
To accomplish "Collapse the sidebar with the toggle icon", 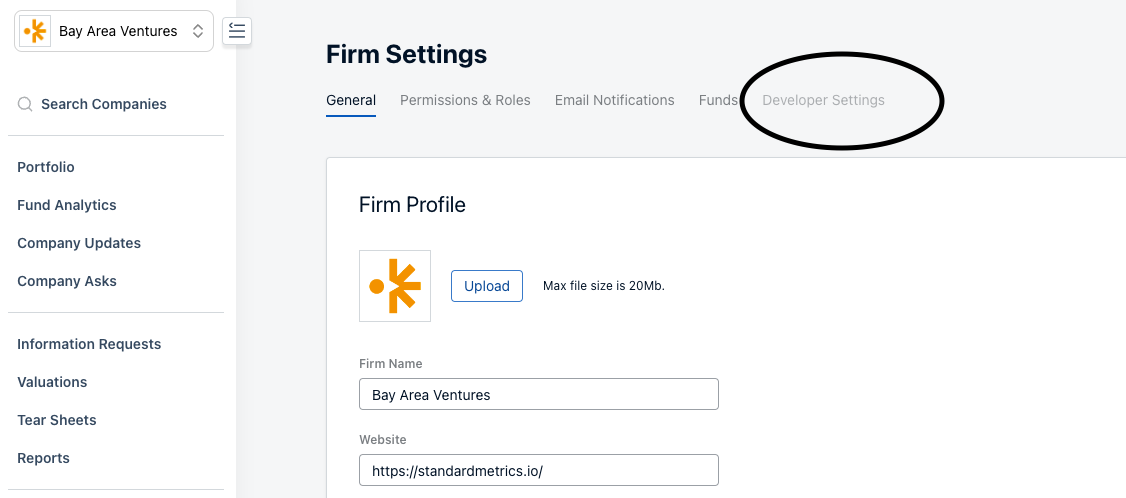I will pos(237,31).
